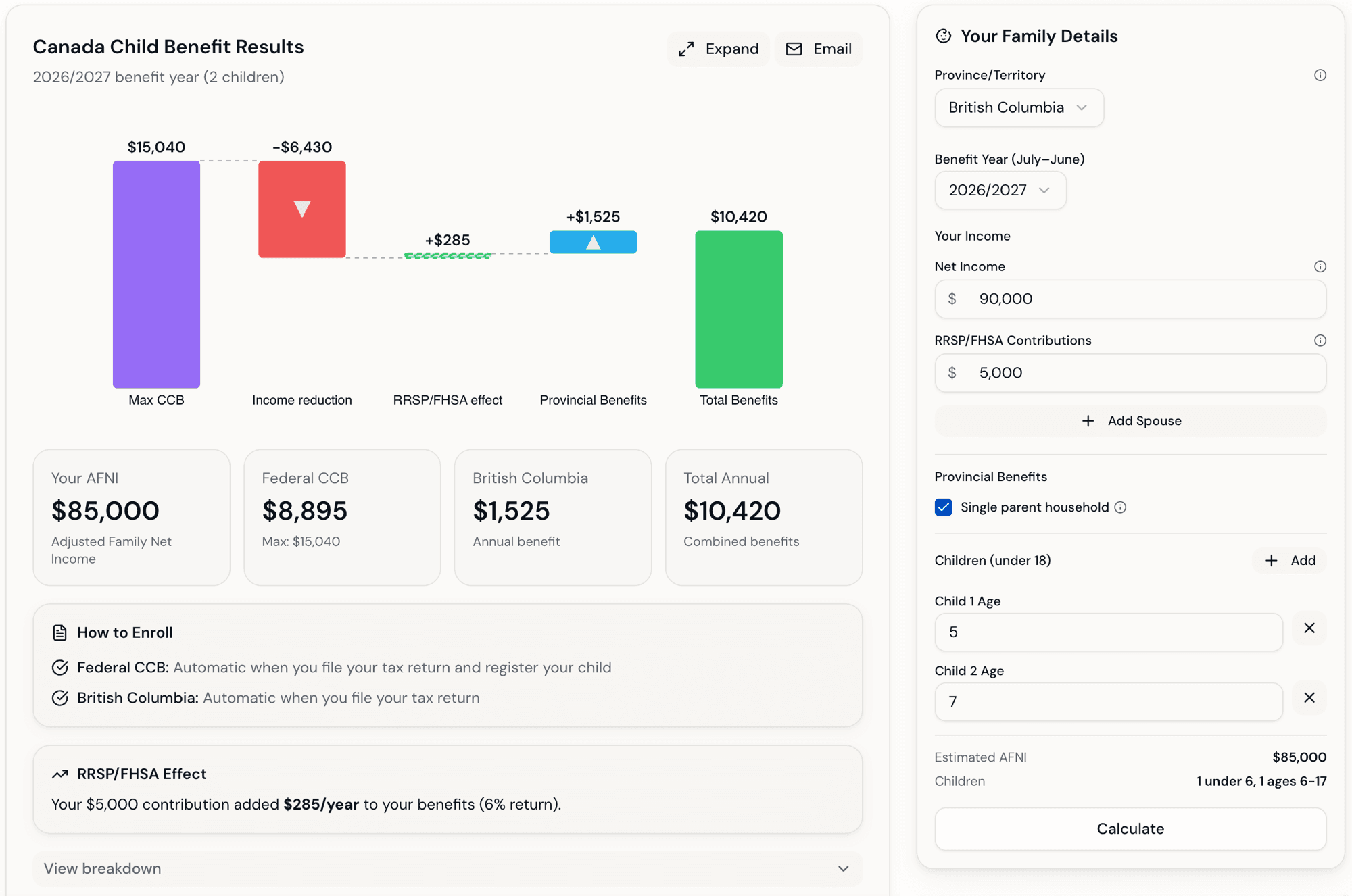The height and width of the screenshot is (896, 1352).
Task: Click the purple Max CCB bar
Action: pos(156,274)
